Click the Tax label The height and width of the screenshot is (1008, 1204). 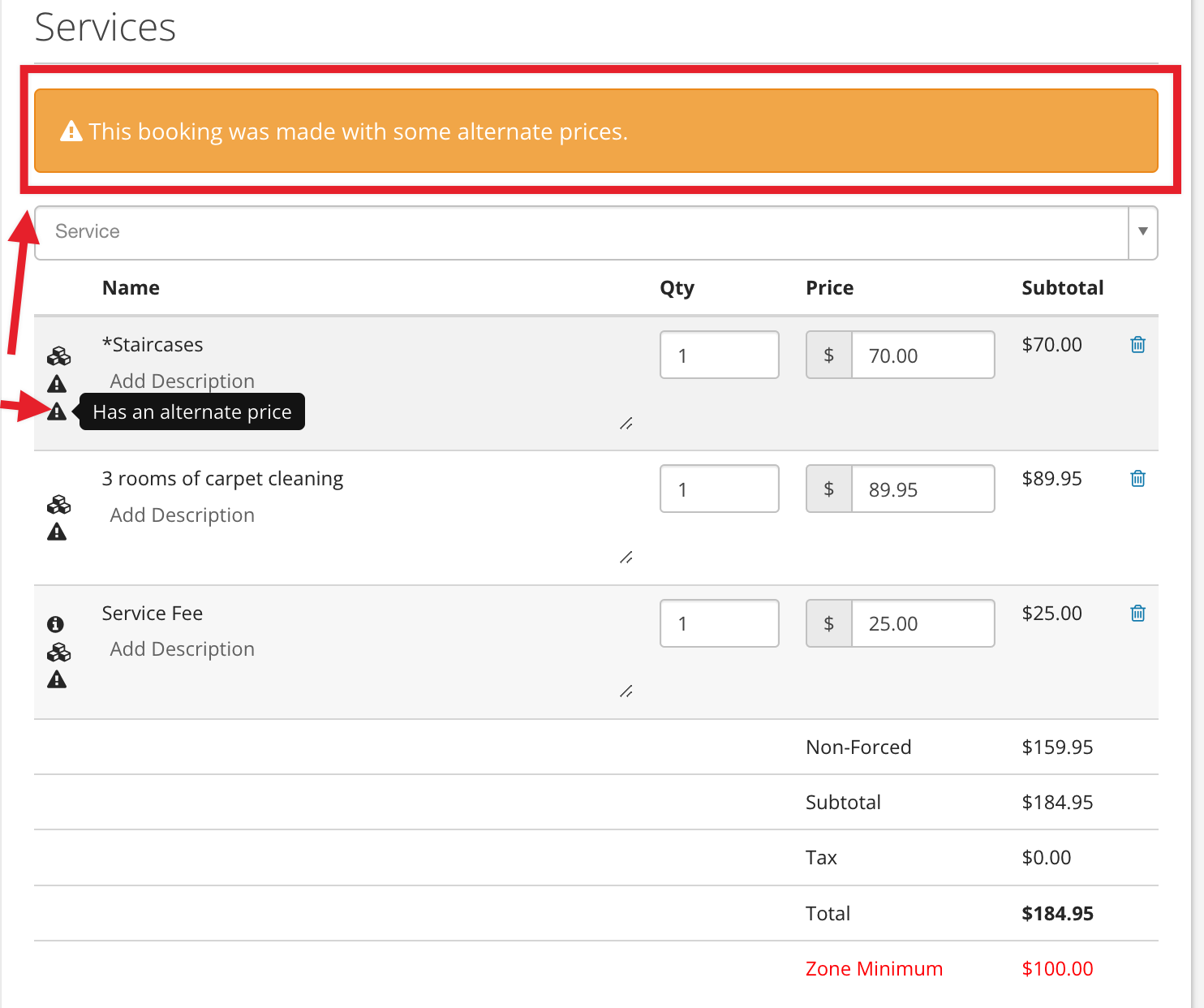(x=821, y=858)
